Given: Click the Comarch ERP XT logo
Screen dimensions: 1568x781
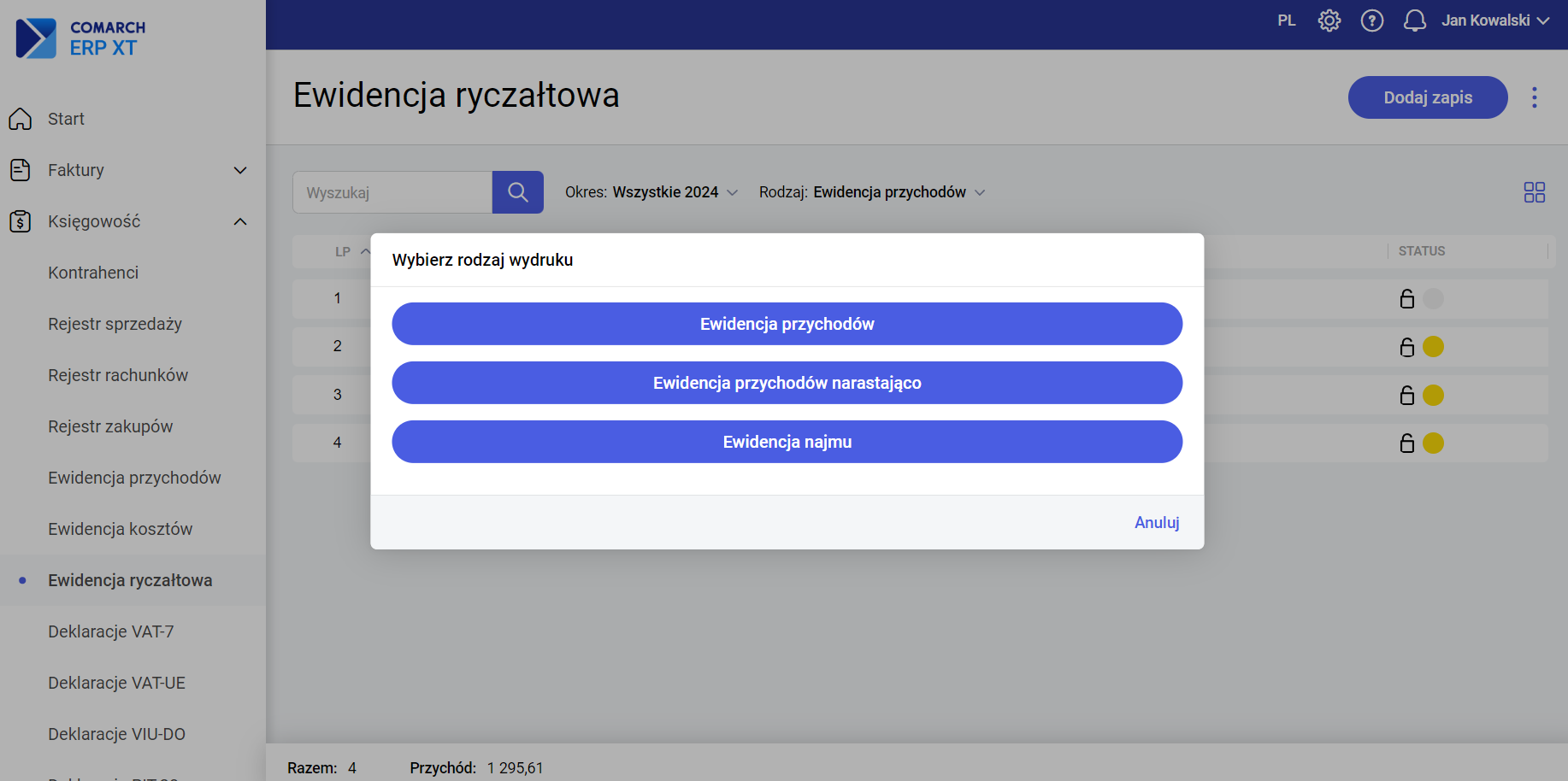Looking at the screenshot, I should pos(81,38).
